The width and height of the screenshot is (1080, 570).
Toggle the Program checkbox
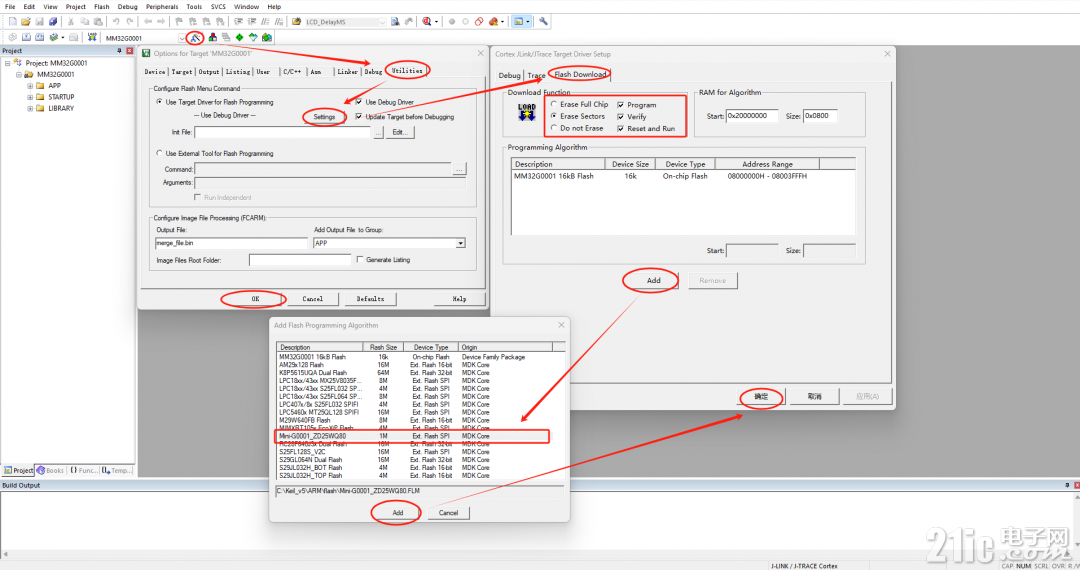[x=621, y=105]
